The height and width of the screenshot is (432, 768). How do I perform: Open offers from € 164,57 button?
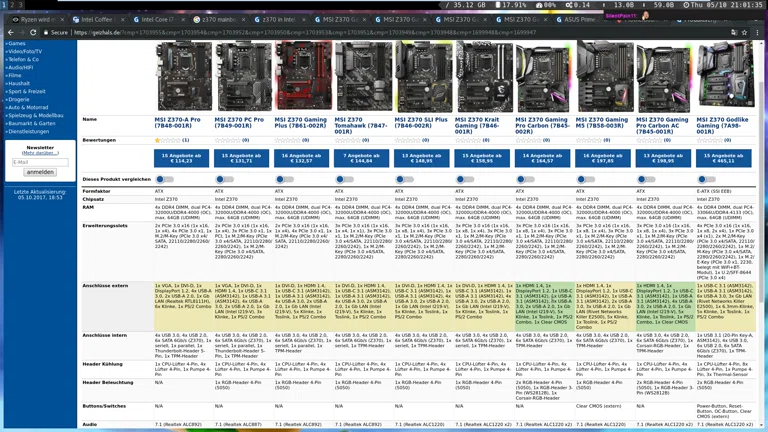click(x=542, y=158)
